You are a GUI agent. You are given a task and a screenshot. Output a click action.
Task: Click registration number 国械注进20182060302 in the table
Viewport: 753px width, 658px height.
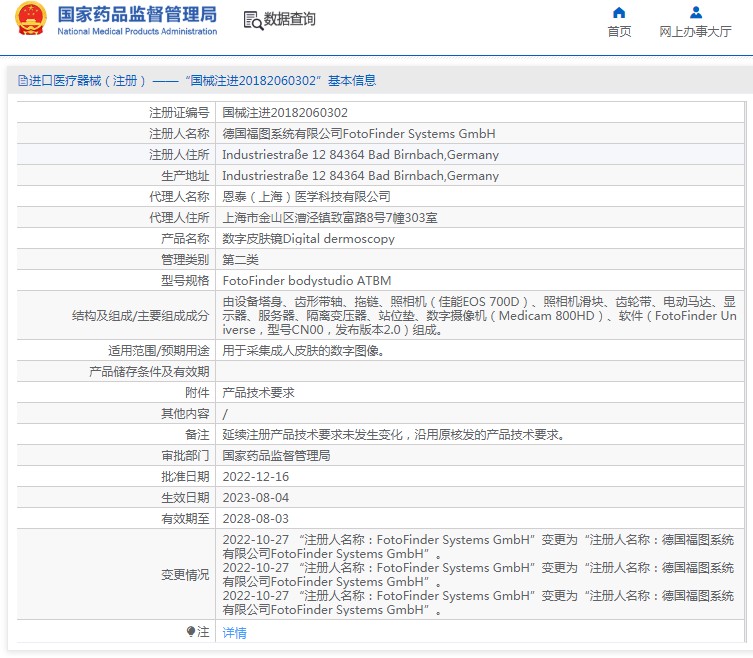pos(285,113)
